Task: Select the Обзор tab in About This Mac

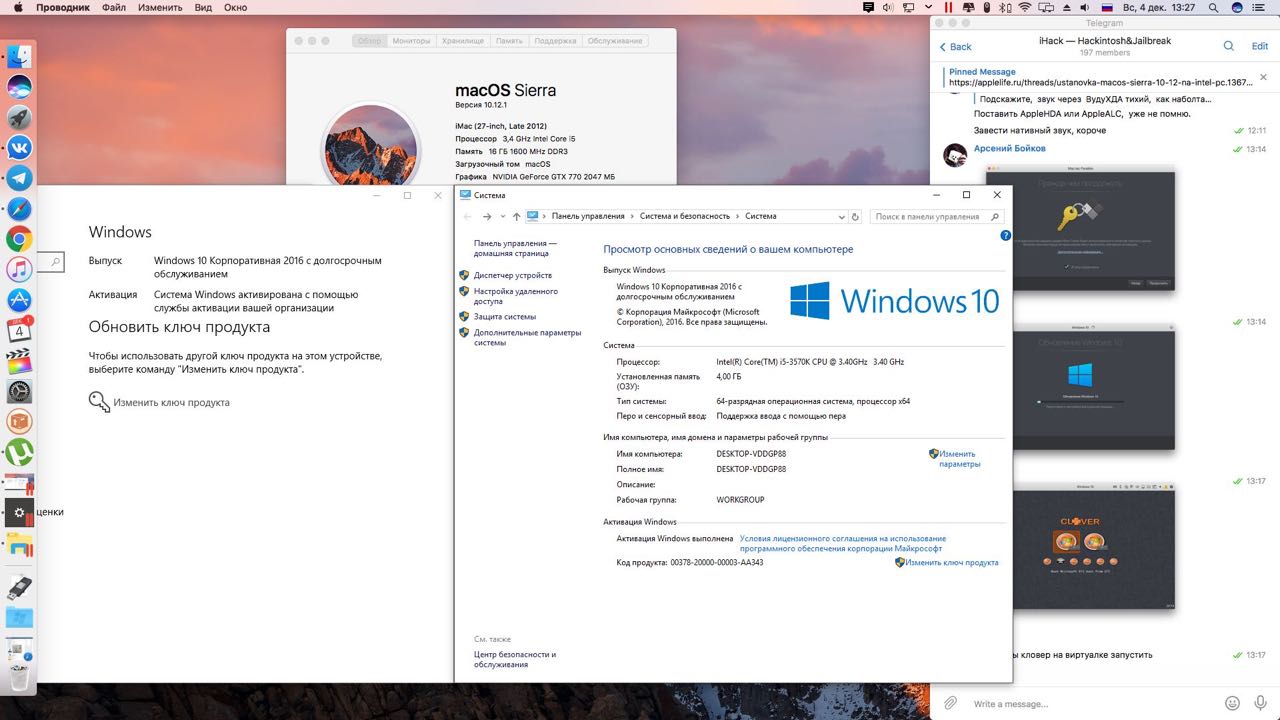Action: (370, 41)
